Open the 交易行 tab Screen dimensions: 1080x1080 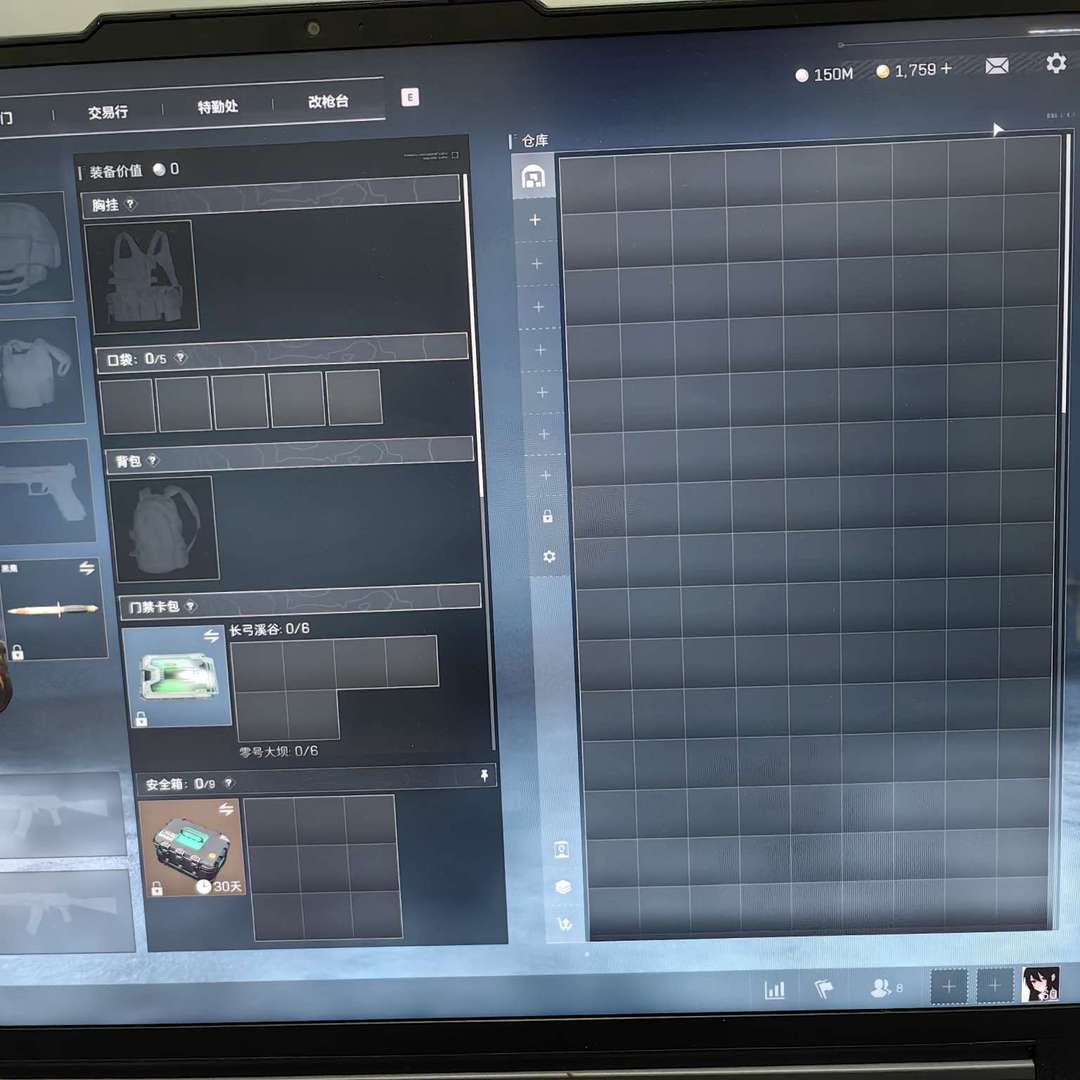(107, 112)
